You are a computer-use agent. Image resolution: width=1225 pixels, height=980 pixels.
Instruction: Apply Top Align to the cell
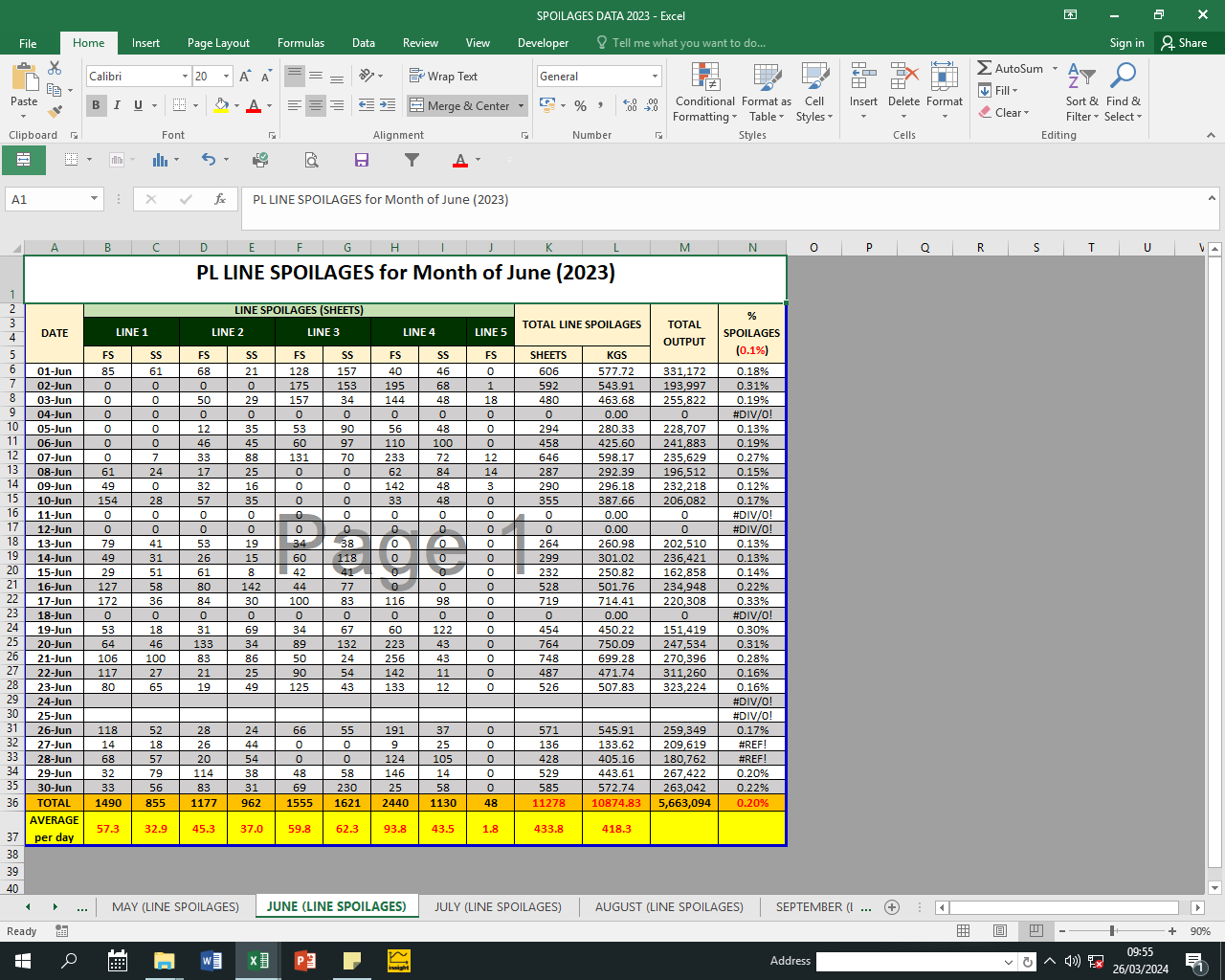click(x=295, y=77)
